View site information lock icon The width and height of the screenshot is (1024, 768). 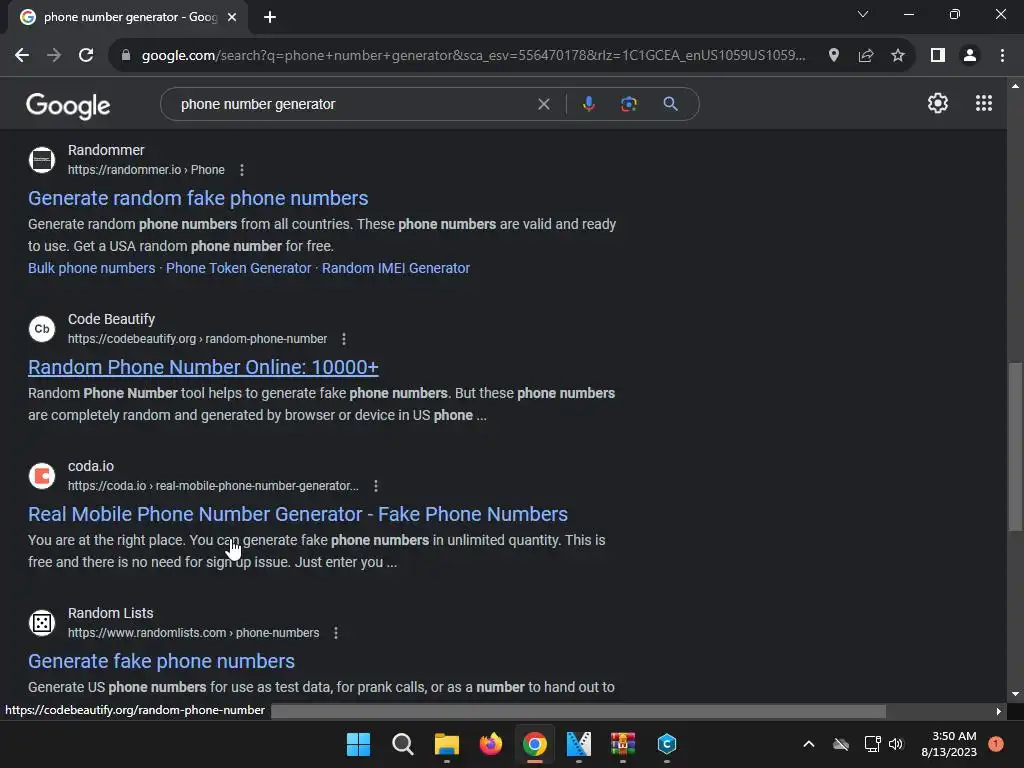126,56
